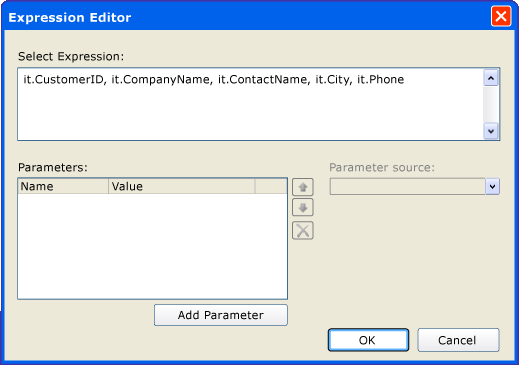
Task: Move parameter down with the down arrow button
Action: (303, 208)
